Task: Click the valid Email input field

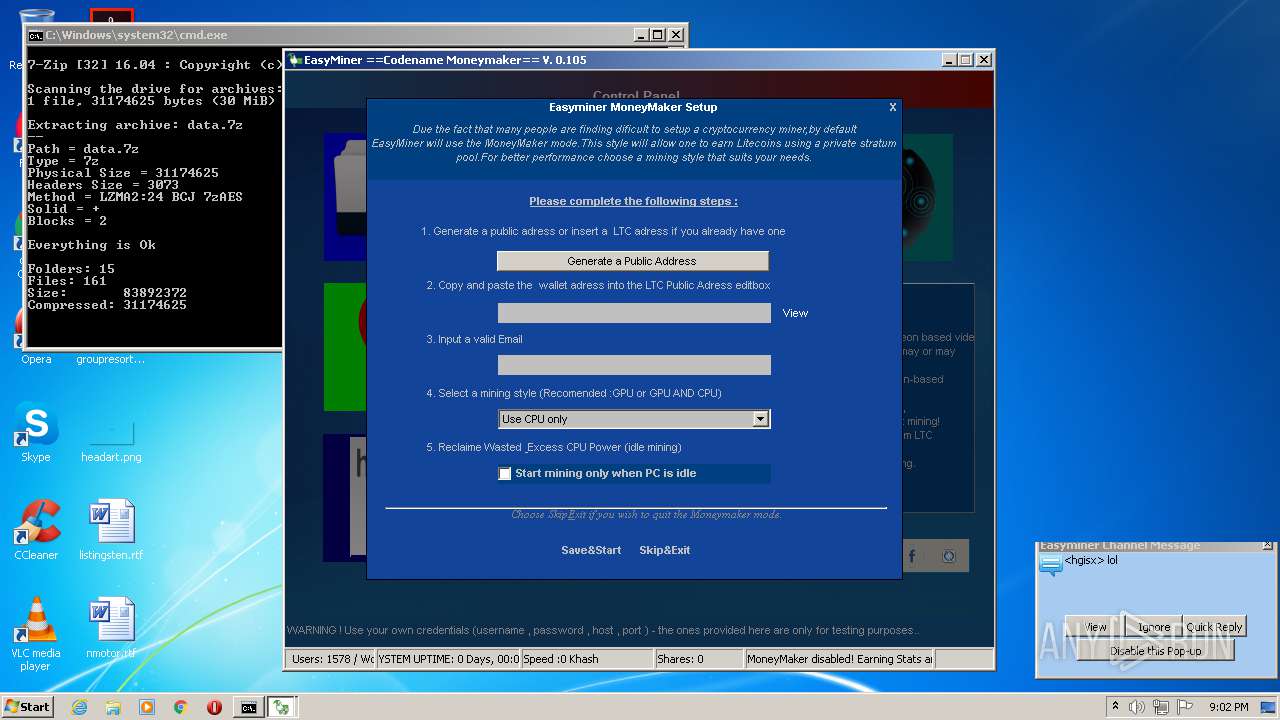Action: pyautogui.click(x=634, y=365)
